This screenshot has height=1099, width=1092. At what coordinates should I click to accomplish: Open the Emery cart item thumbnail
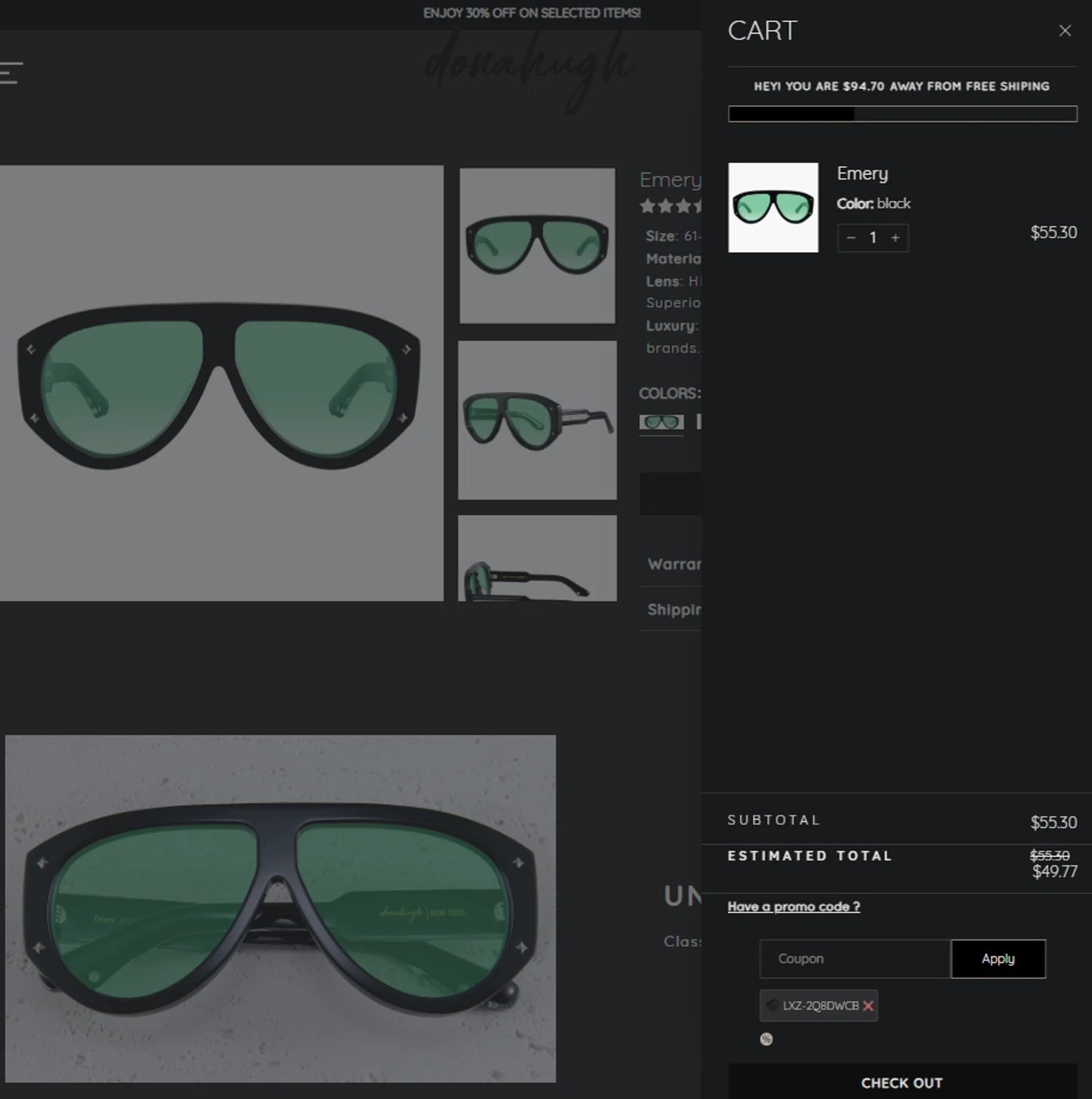pos(773,207)
